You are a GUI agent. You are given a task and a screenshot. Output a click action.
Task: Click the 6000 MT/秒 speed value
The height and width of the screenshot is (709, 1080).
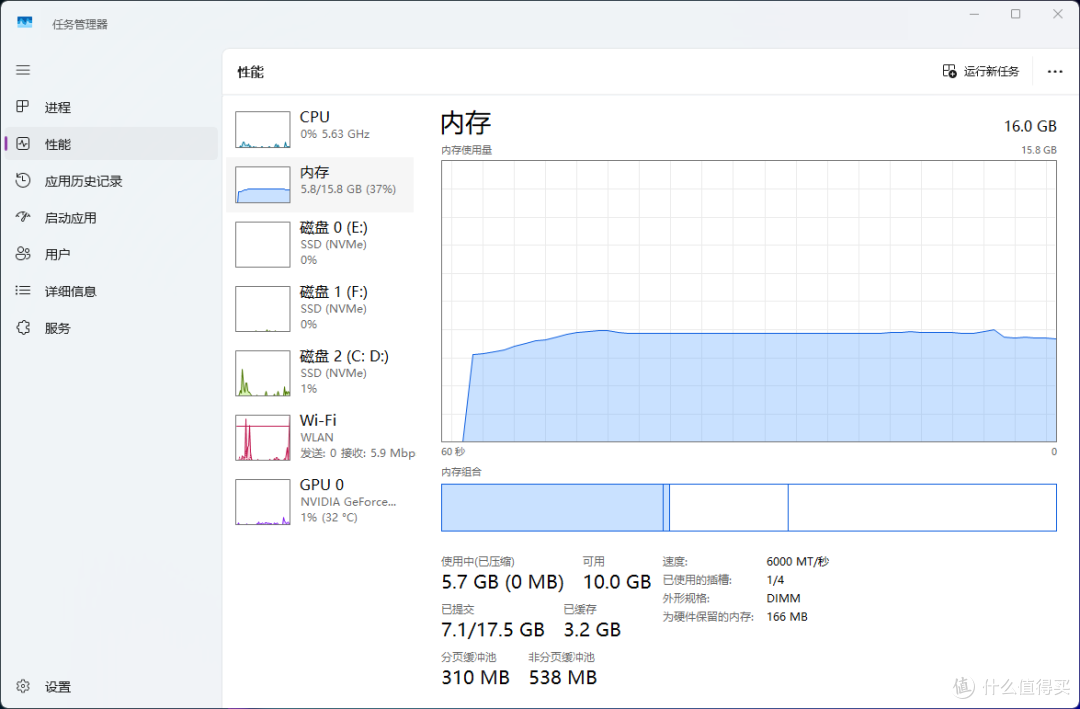pyautogui.click(x=798, y=562)
